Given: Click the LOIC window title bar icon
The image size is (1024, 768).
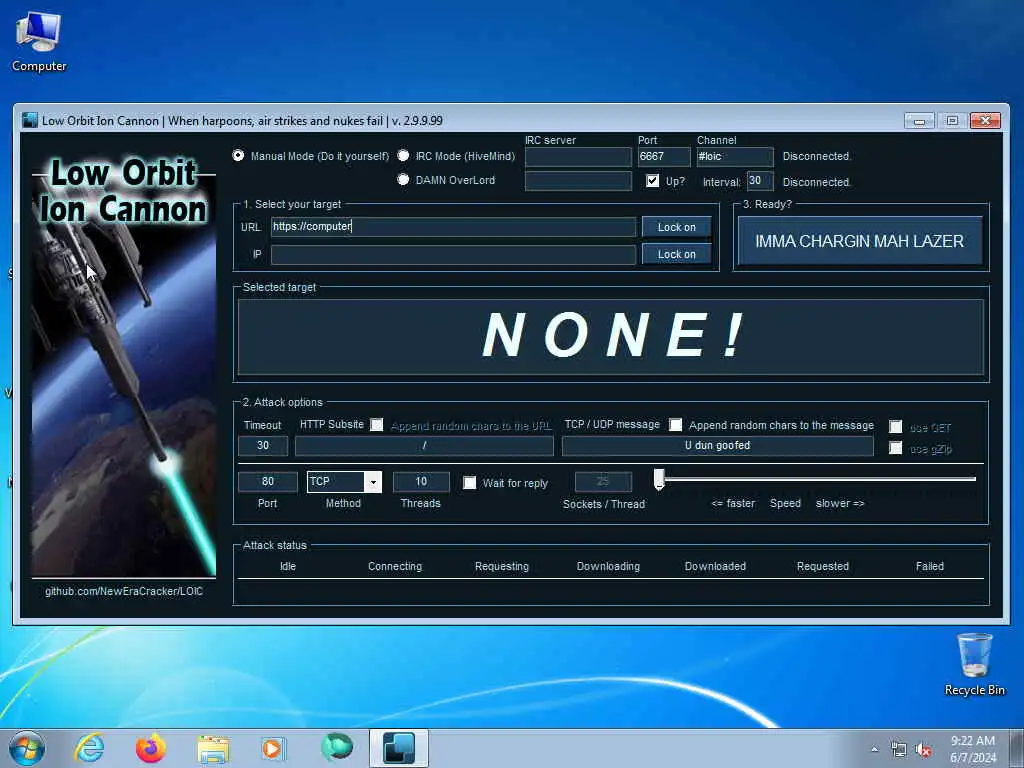Looking at the screenshot, I should click(30, 120).
